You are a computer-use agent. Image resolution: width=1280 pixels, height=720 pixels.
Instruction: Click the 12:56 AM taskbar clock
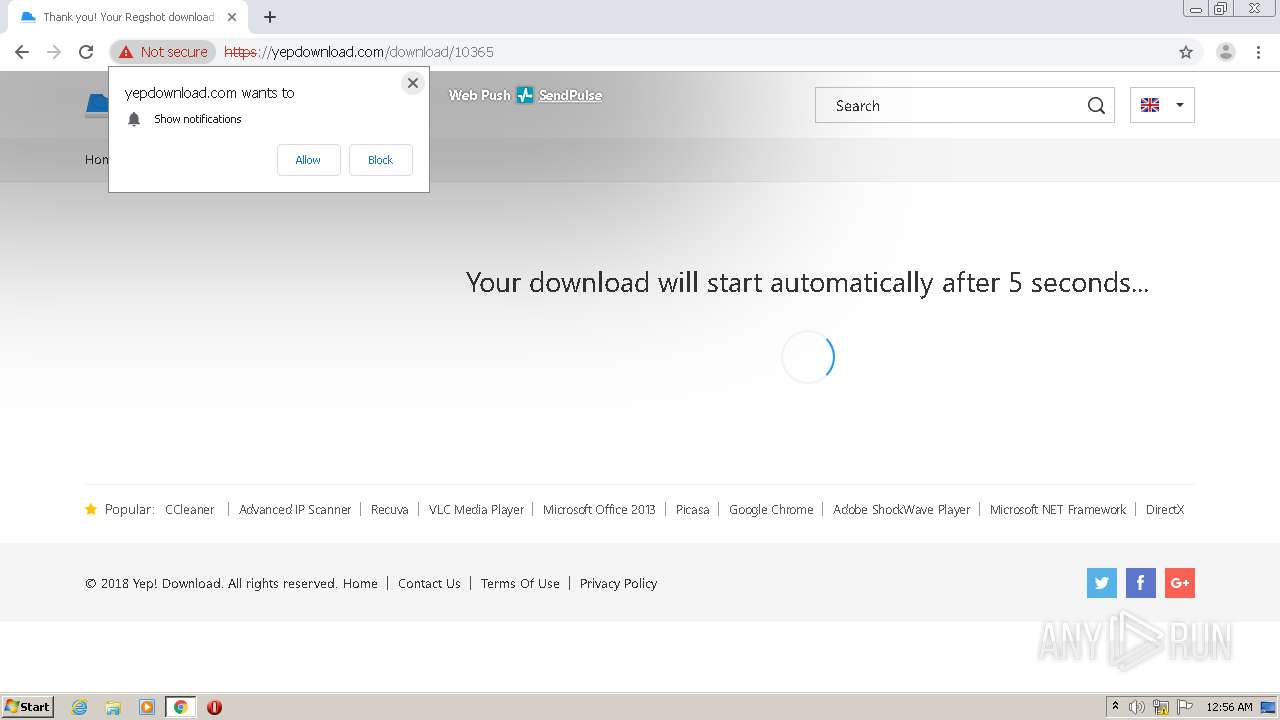(1229, 707)
